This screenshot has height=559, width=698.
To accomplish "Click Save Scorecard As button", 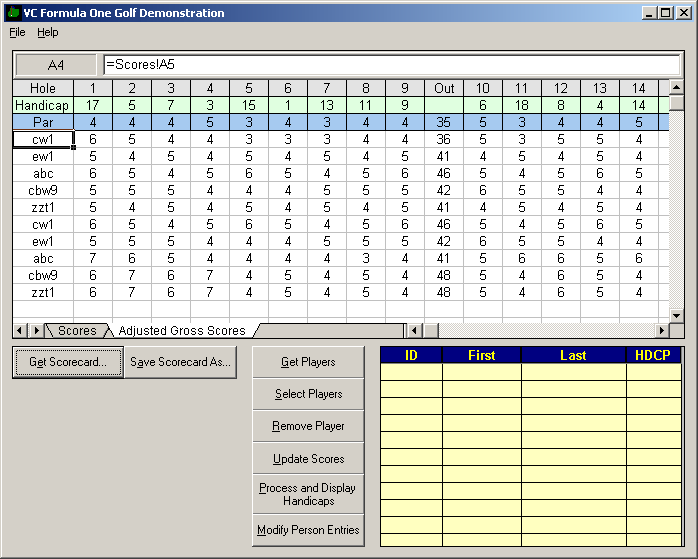I will click(181, 362).
